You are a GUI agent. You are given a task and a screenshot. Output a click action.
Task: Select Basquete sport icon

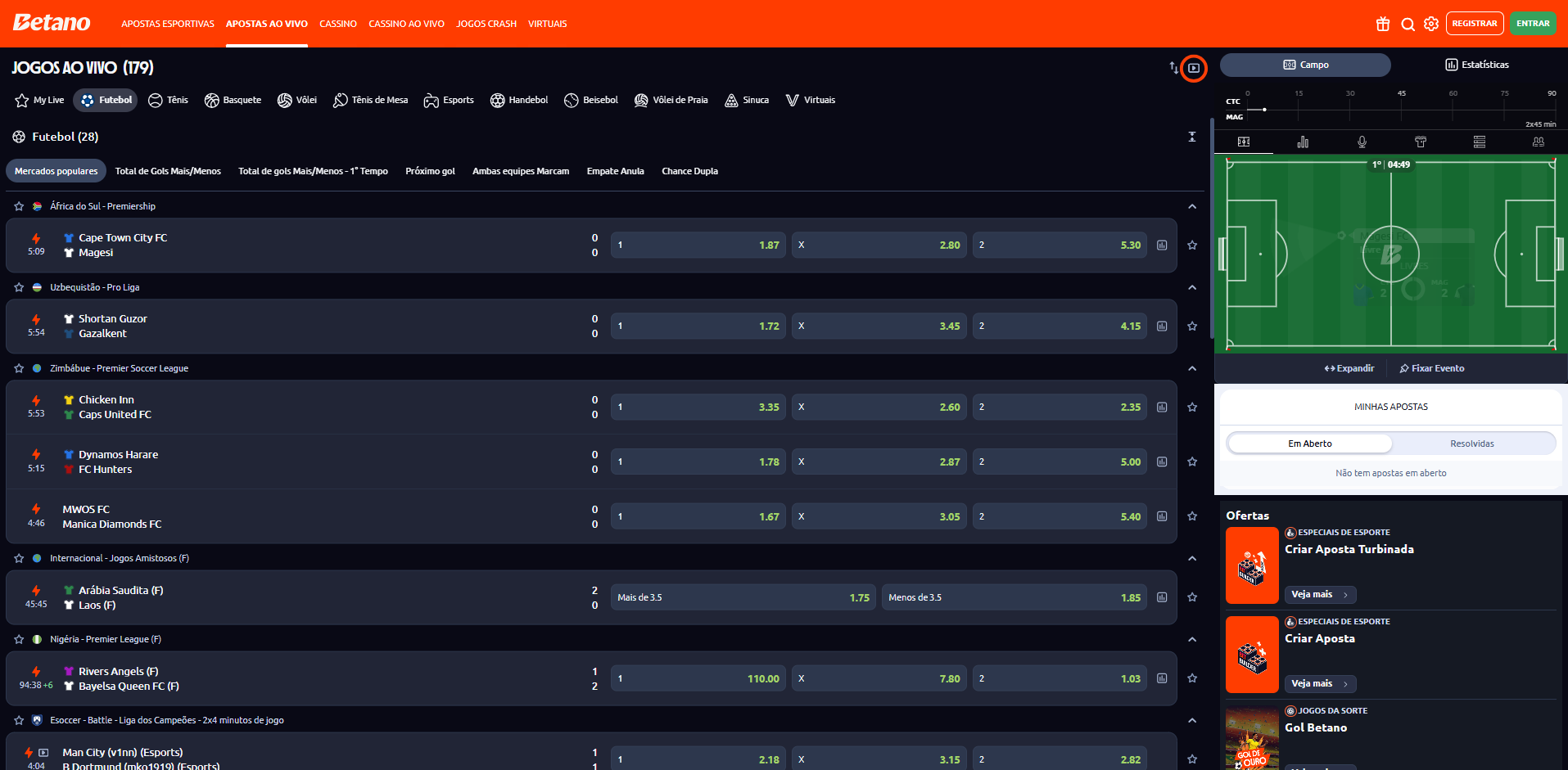212,100
